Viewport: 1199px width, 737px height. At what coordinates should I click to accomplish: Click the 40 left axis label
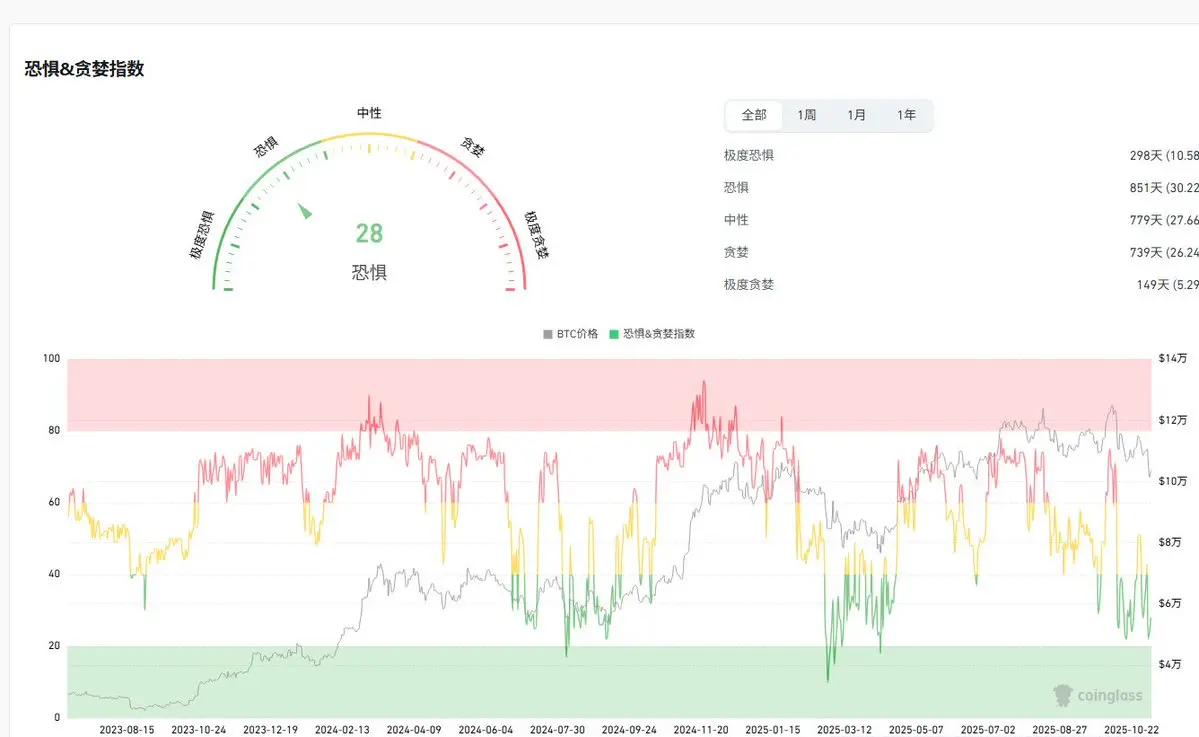click(x=54, y=574)
